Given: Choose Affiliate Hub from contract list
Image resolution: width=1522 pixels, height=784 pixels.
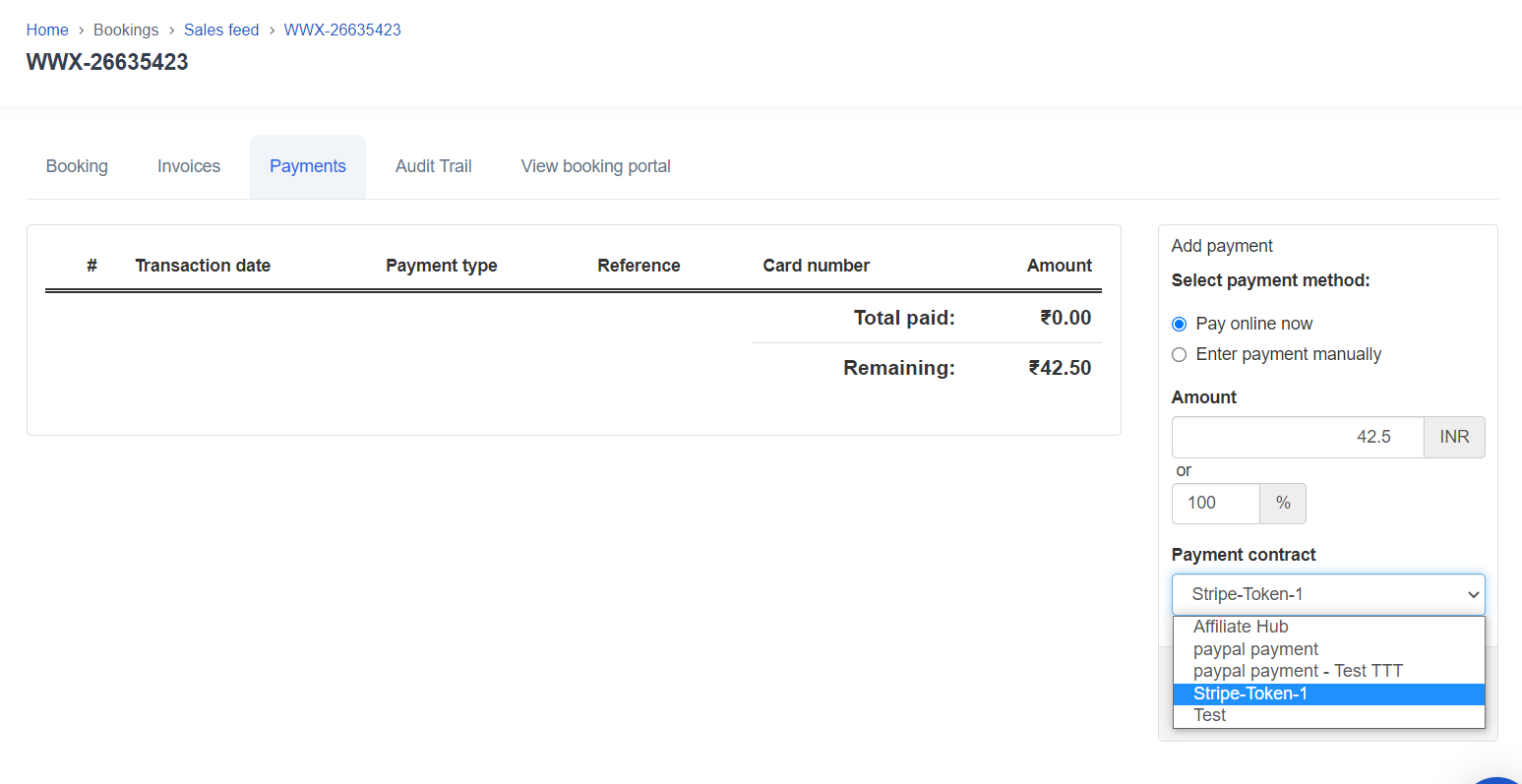Looking at the screenshot, I should click(x=1328, y=627).
